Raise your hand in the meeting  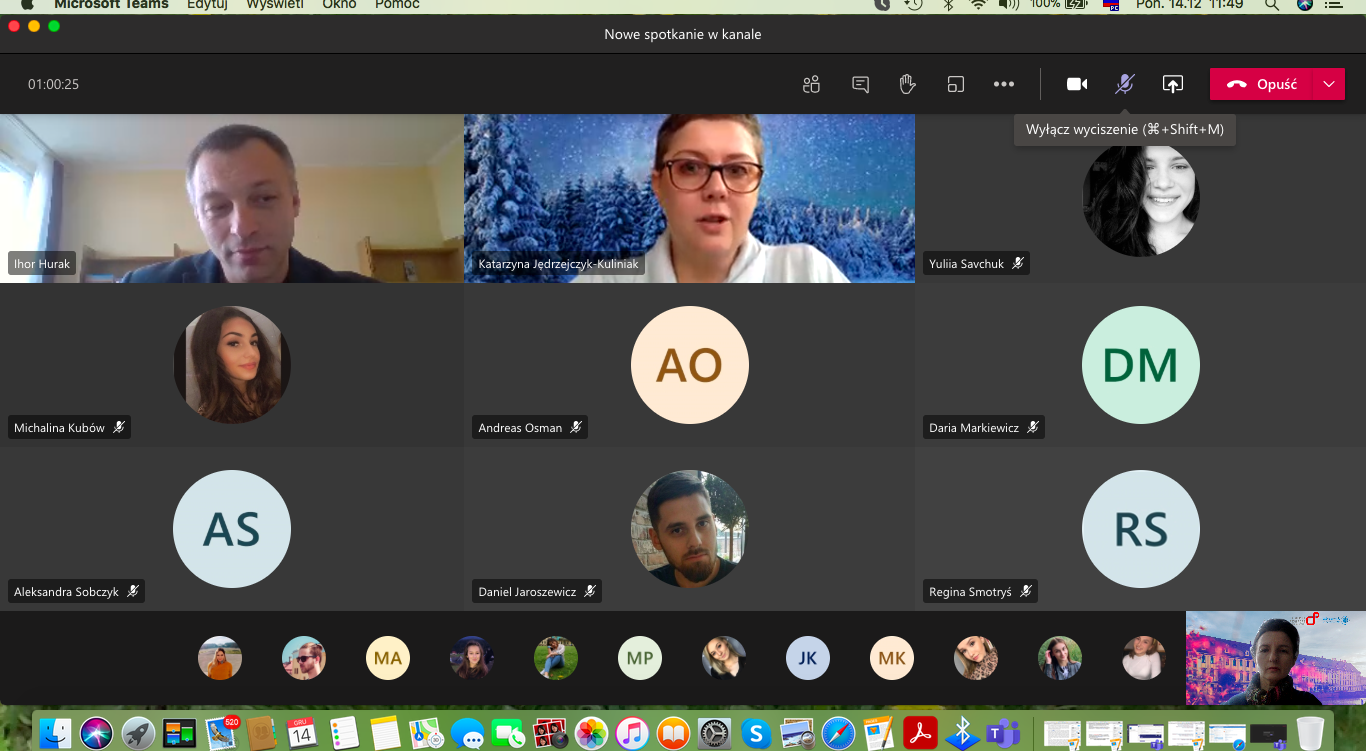click(907, 84)
